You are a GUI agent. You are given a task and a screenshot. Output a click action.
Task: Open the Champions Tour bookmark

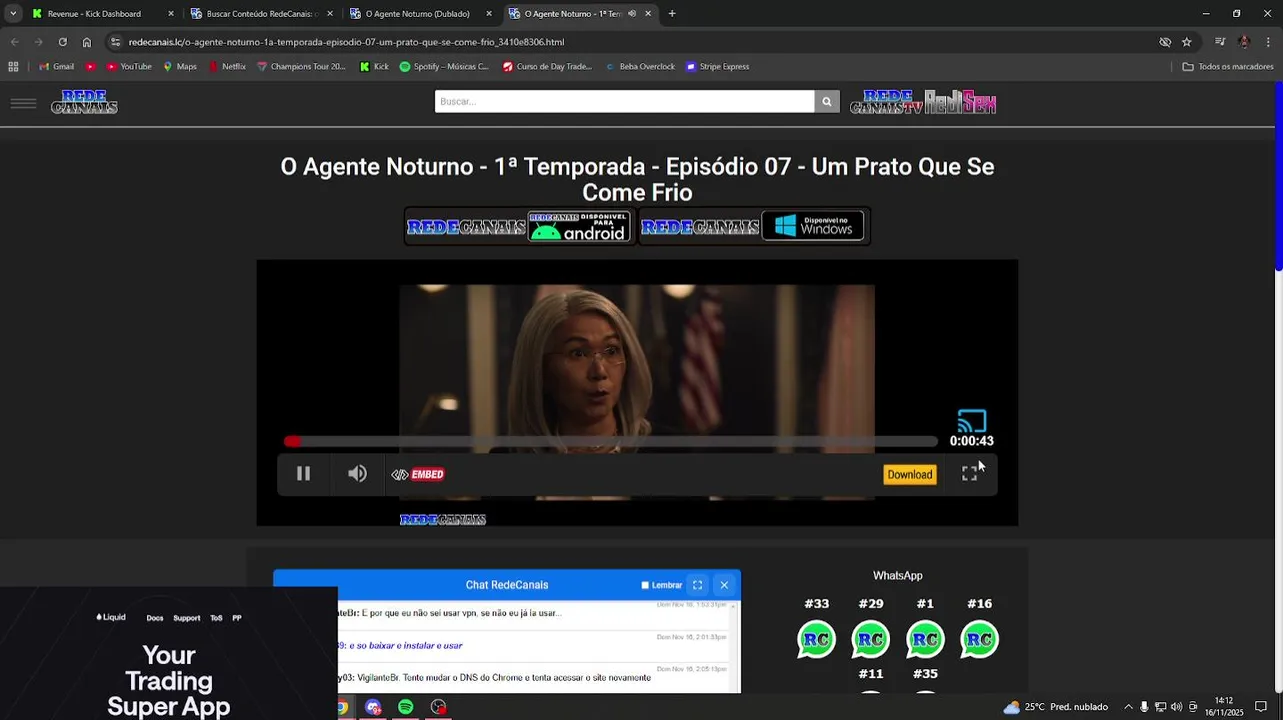click(301, 67)
